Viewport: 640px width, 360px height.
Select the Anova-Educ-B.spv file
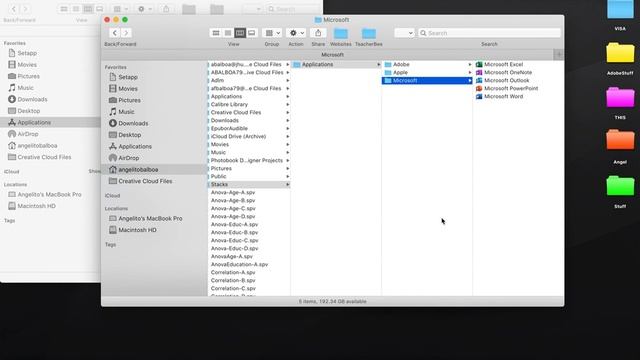point(234,232)
